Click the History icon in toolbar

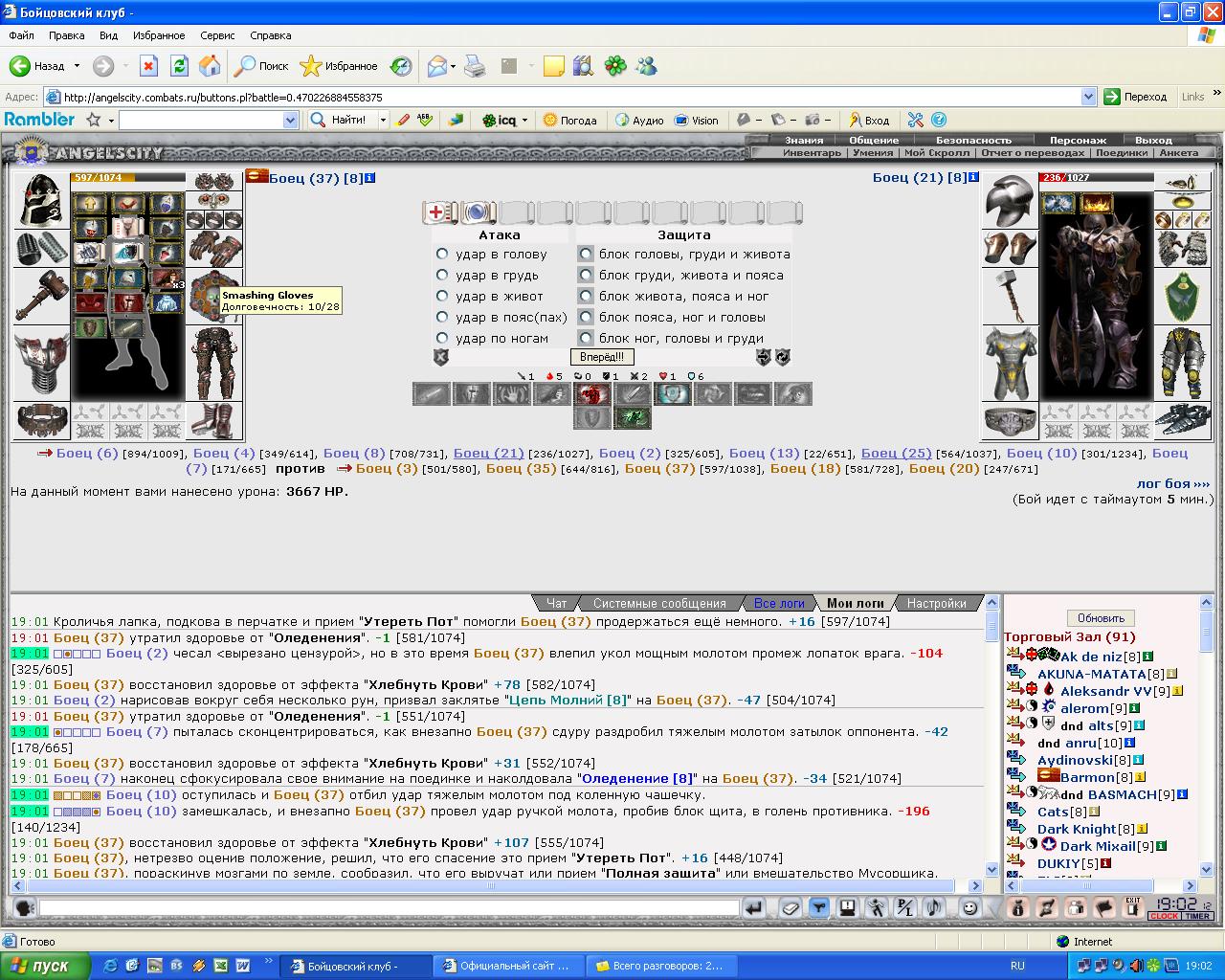pyautogui.click(x=400, y=66)
